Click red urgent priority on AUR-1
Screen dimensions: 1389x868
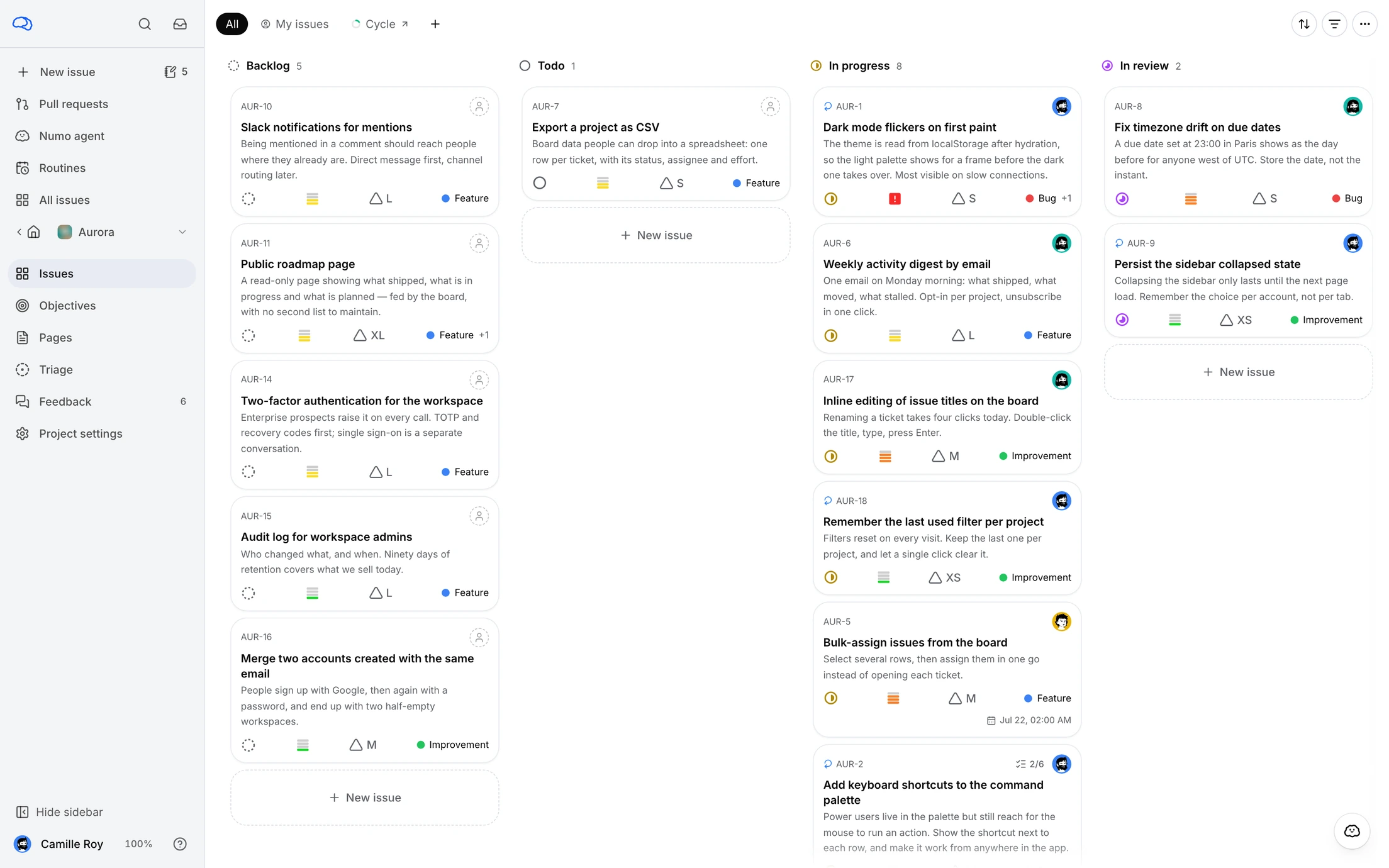point(895,199)
